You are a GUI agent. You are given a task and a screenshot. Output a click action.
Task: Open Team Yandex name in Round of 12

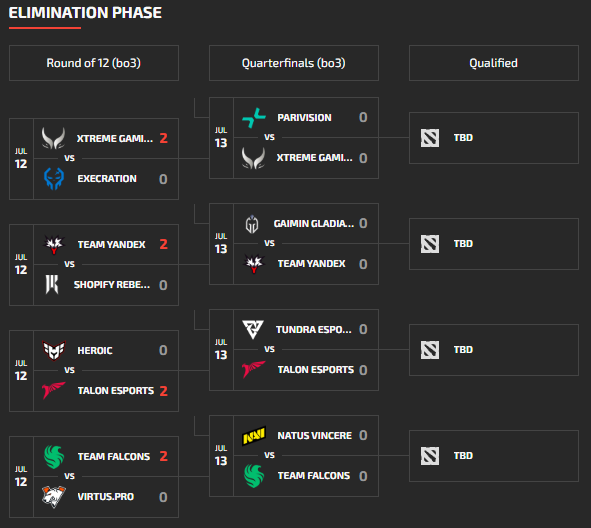pyautogui.click(x=112, y=245)
